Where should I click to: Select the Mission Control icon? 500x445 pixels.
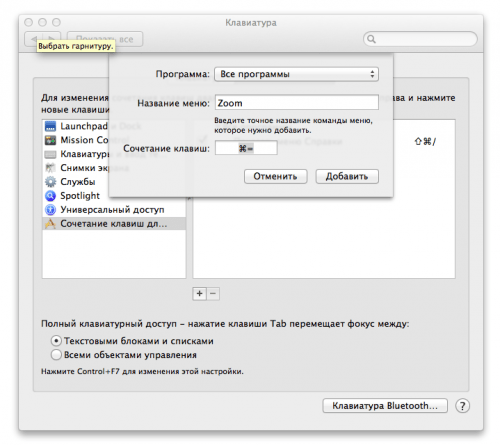pos(50,140)
